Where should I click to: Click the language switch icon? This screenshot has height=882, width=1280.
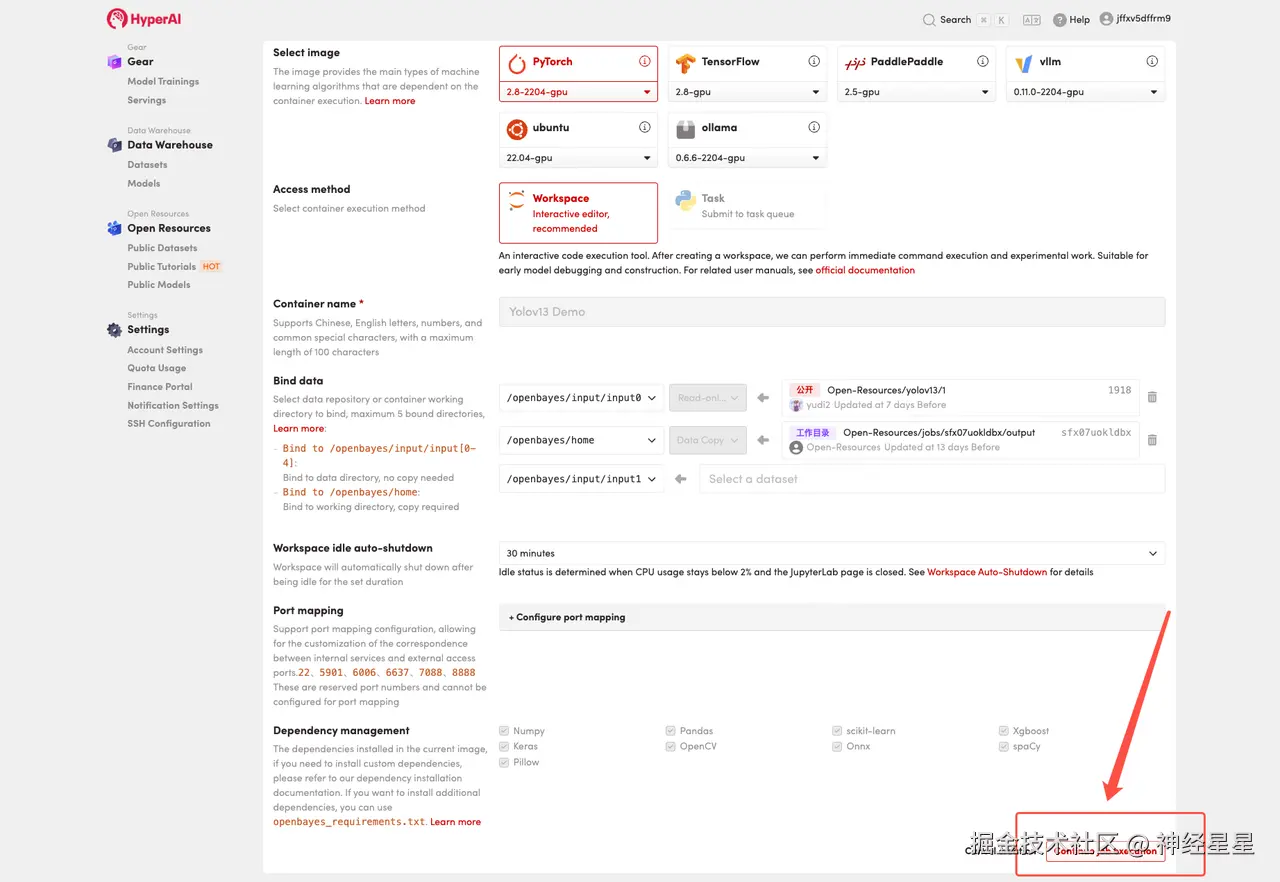(x=1032, y=20)
